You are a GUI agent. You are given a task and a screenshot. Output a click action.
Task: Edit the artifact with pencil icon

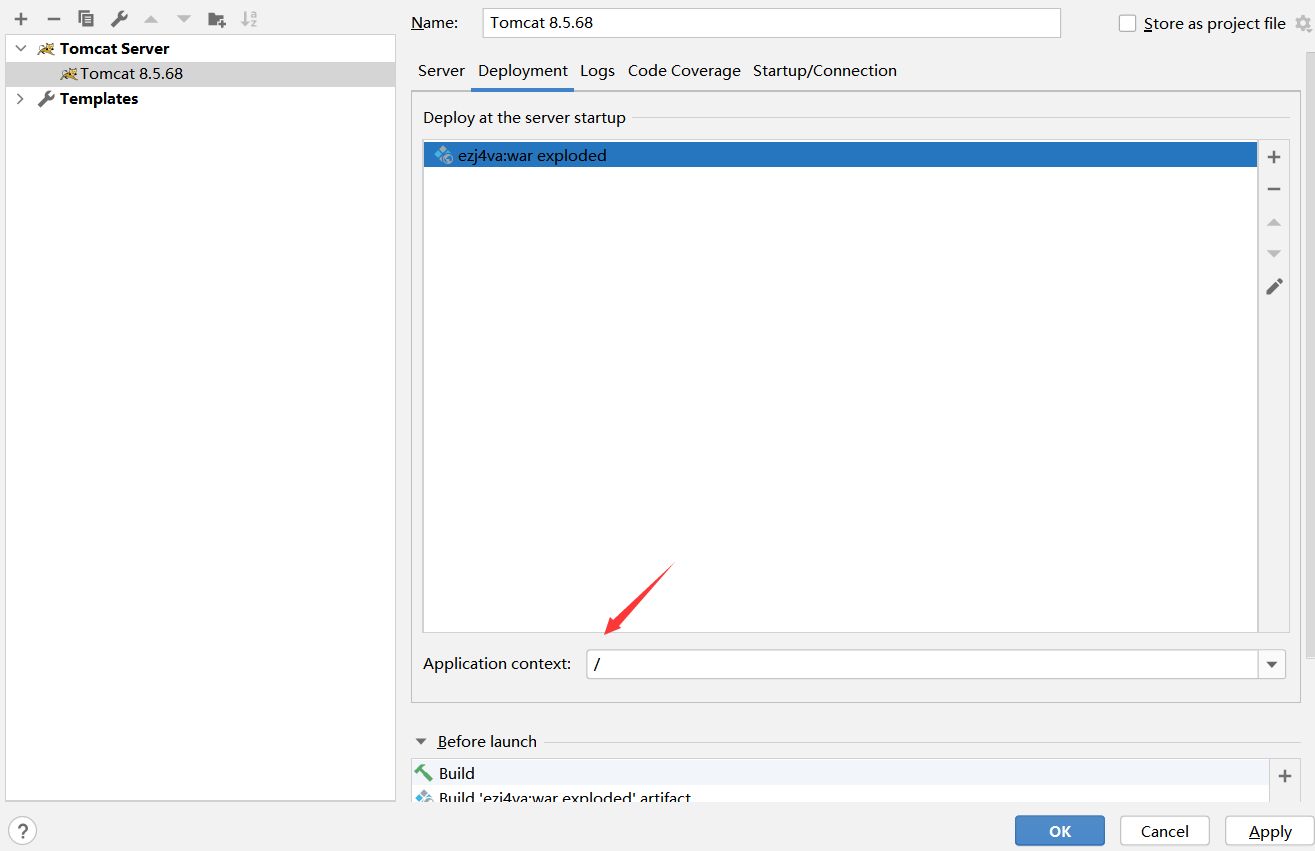1274,287
